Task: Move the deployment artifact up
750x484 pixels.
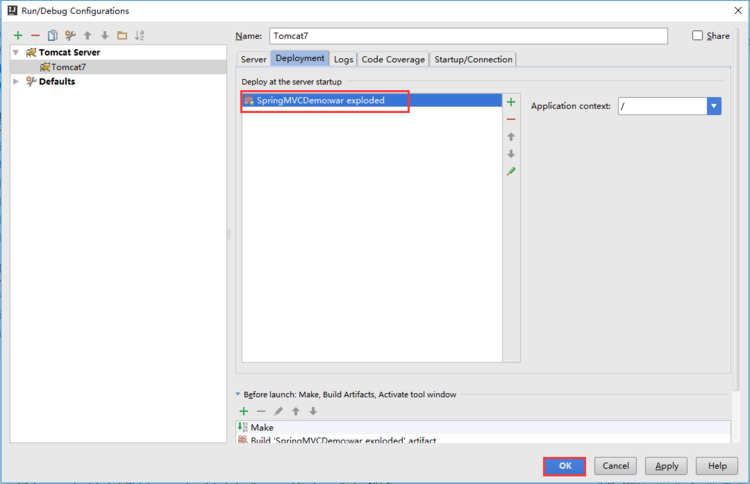Action: pos(511,137)
